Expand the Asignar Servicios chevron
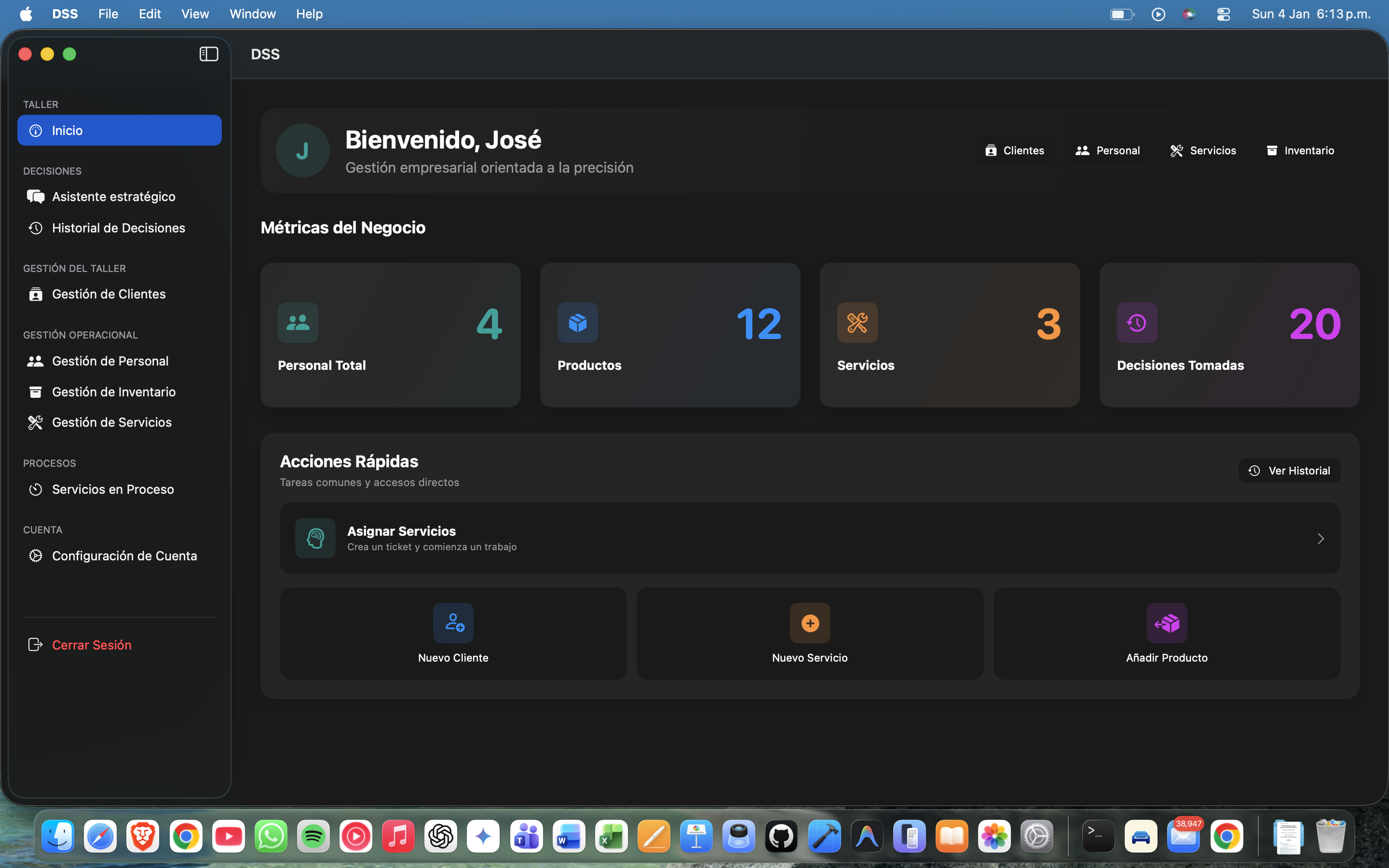The image size is (1389, 868). click(1321, 538)
